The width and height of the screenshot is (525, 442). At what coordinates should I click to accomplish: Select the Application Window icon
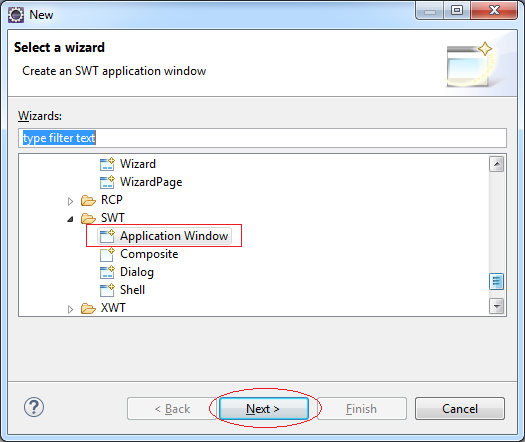[107, 236]
